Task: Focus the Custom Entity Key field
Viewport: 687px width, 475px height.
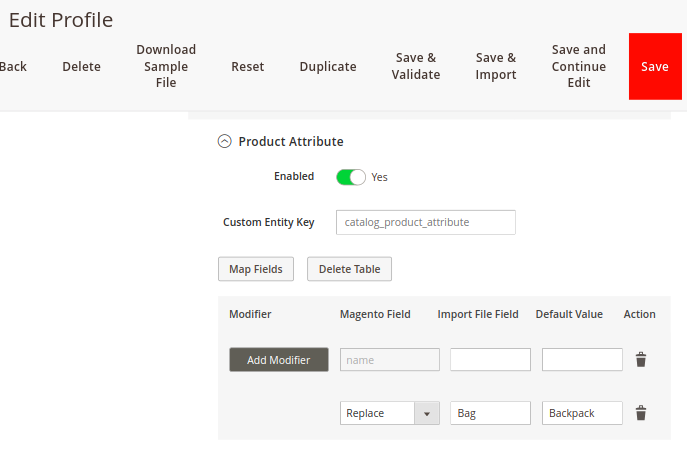Action: click(425, 222)
